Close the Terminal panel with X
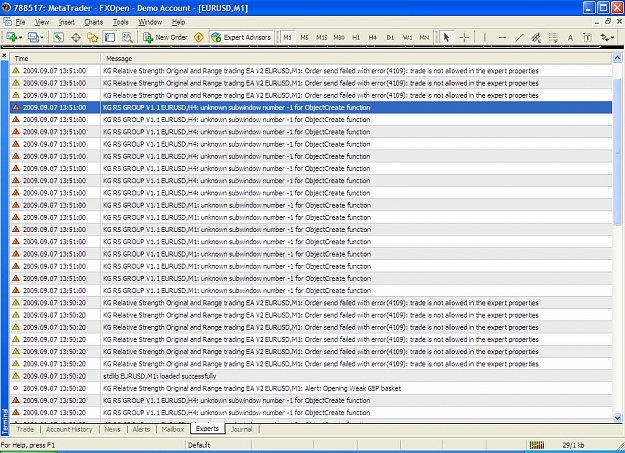Image resolution: width=625 pixels, height=453 pixels. coord(4,55)
